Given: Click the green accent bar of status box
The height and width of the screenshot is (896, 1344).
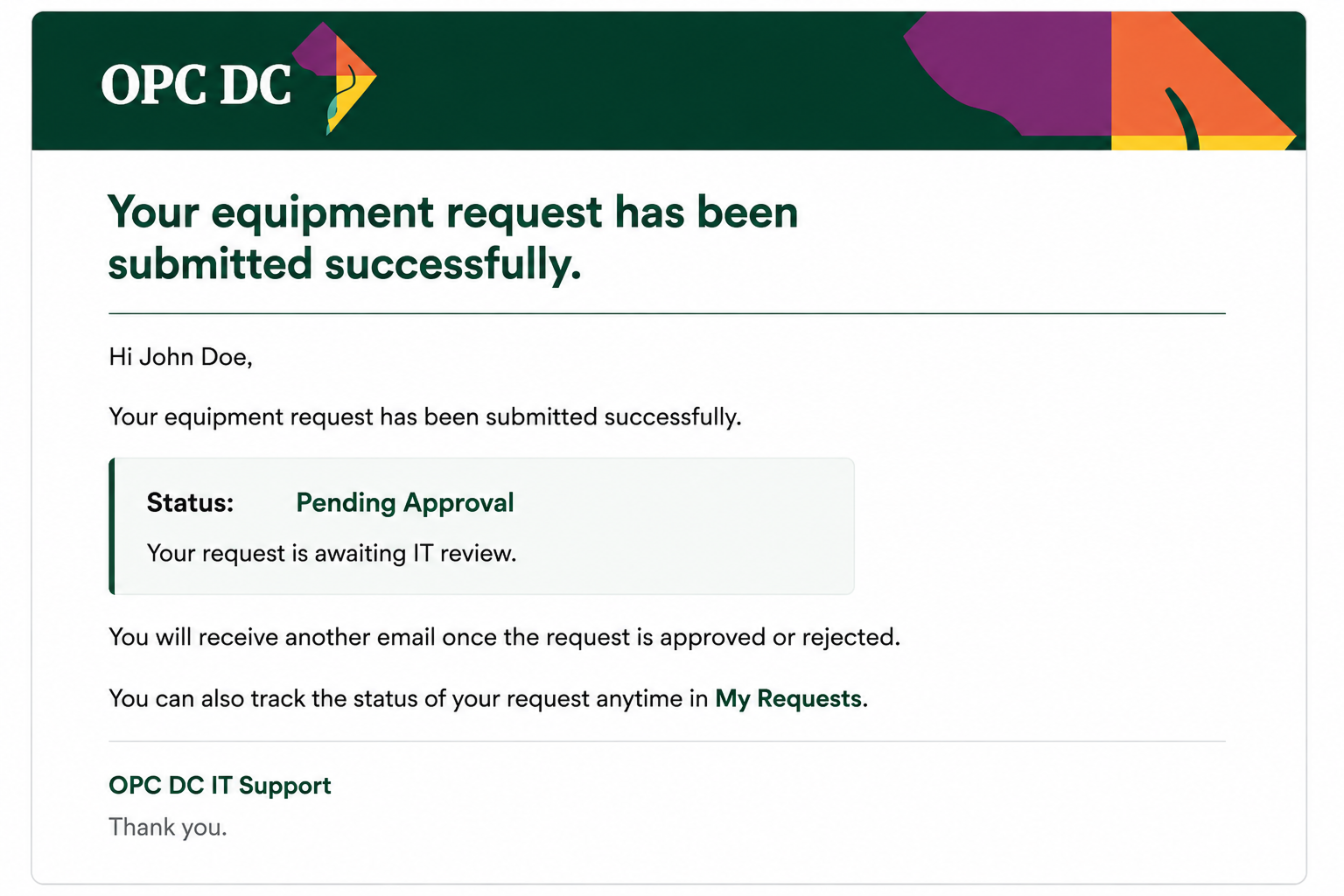Looking at the screenshot, I should pos(112,526).
